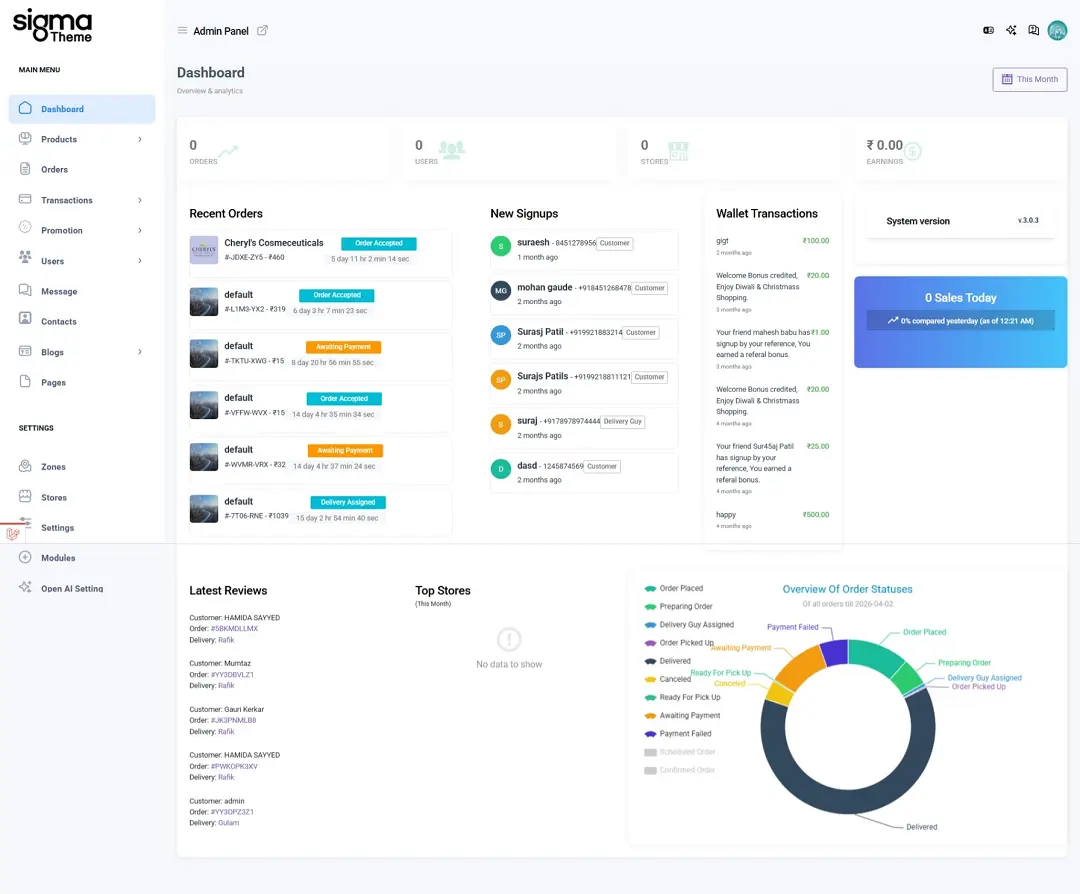The image size is (1080, 894).
Task: Click the D avatar for dasd
Action: click(x=501, y=469)
